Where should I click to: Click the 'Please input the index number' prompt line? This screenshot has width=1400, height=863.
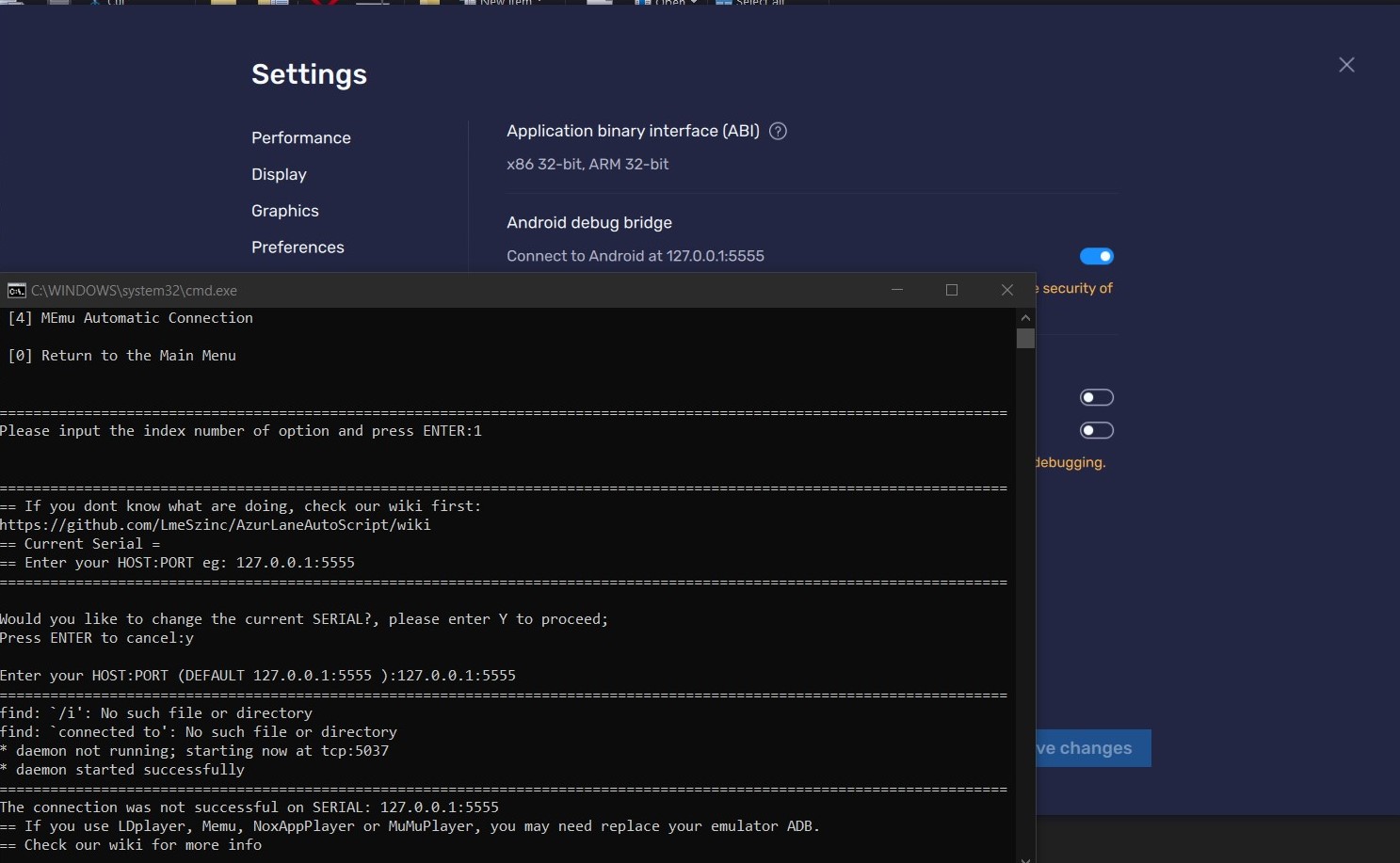coord(241,431)
